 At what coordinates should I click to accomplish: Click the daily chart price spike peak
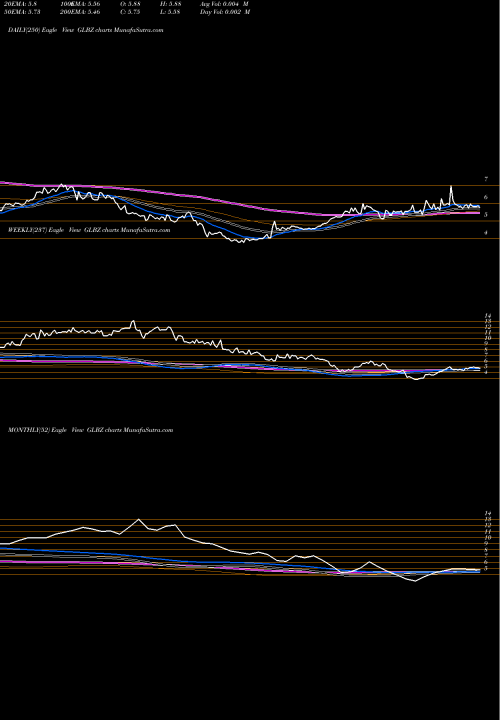click(x=451, y=186)
